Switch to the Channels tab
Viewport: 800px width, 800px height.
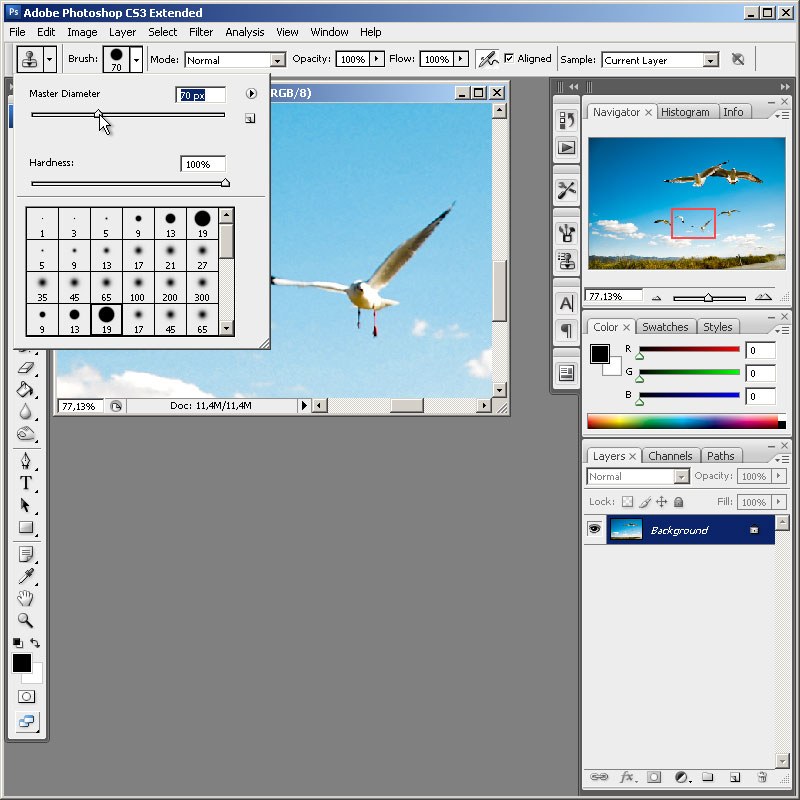pos(670,456)
